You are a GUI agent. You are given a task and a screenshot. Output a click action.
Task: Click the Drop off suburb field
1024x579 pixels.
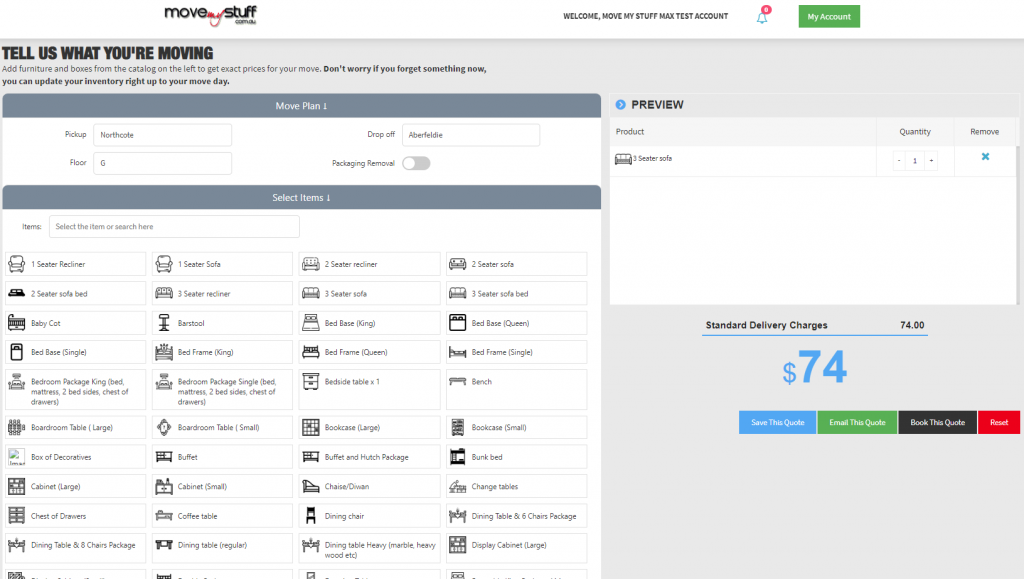[471, 135]
